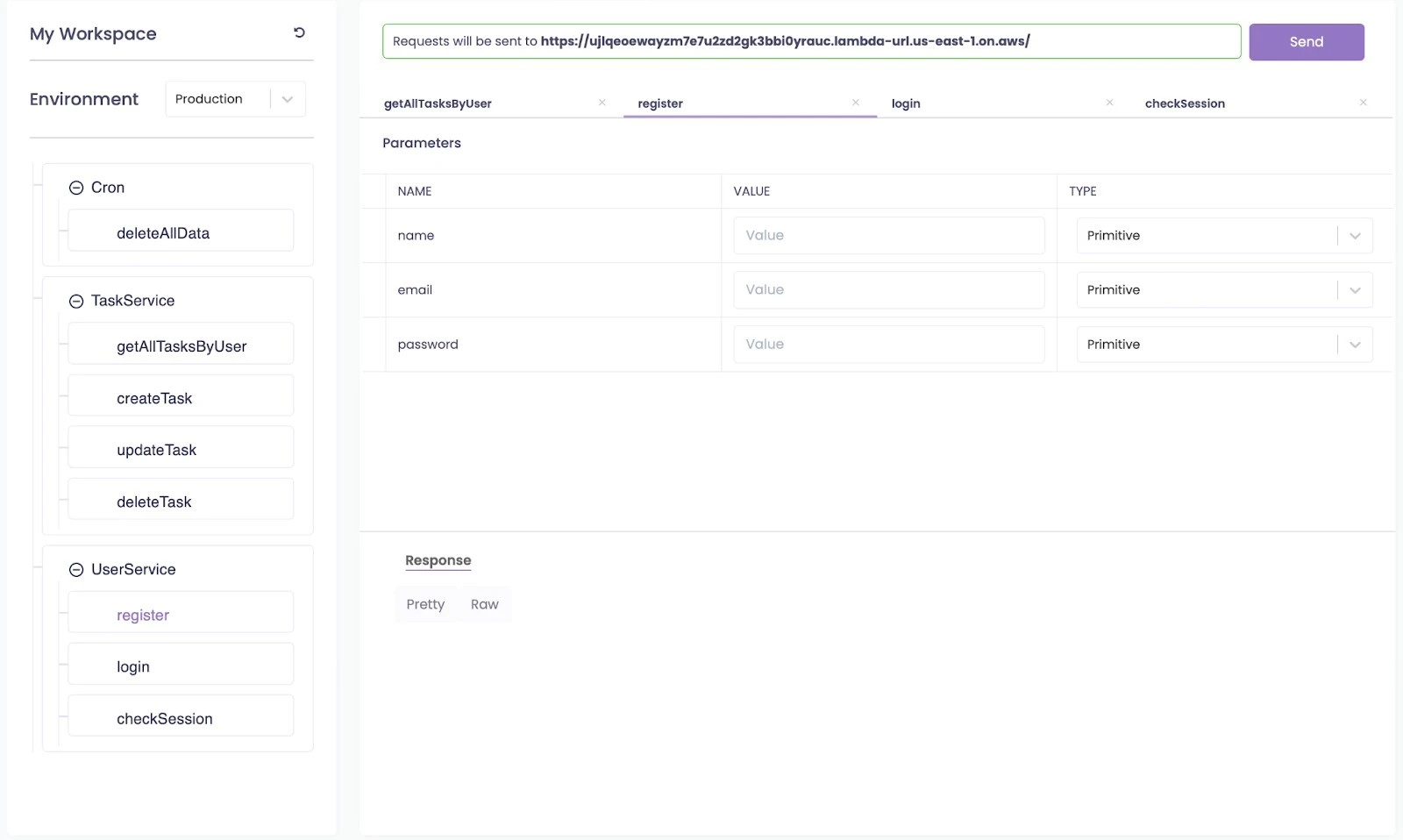Screen dimensions: 1403x840
Task: Close the register tab
Action: (856, 103)
